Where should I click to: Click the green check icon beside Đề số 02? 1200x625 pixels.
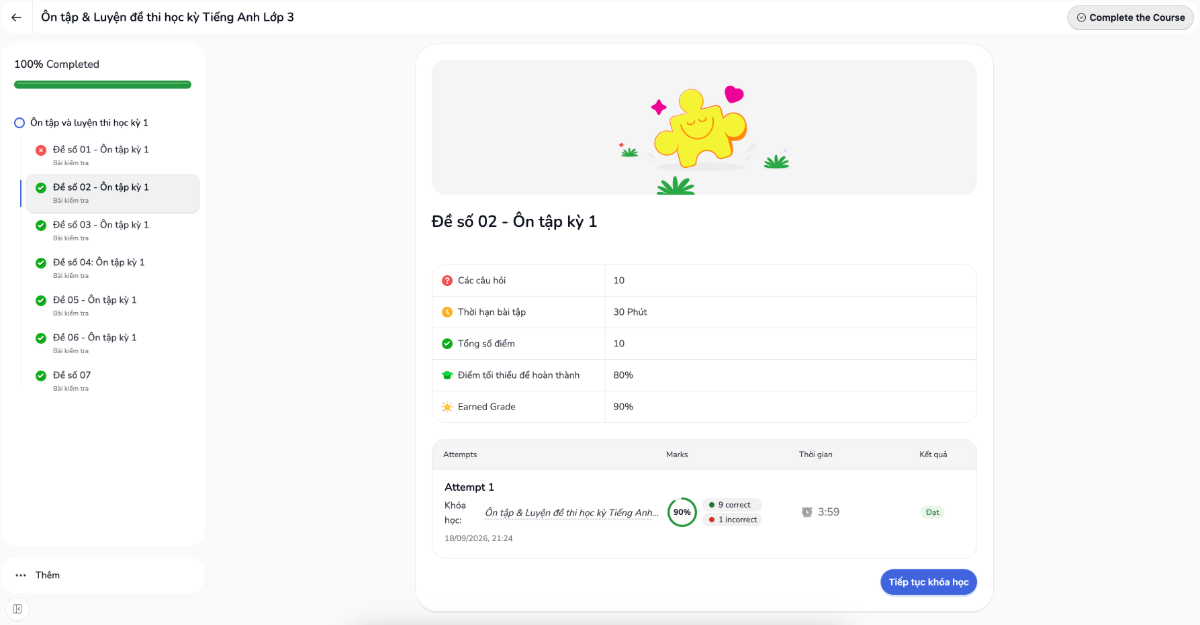41,188
